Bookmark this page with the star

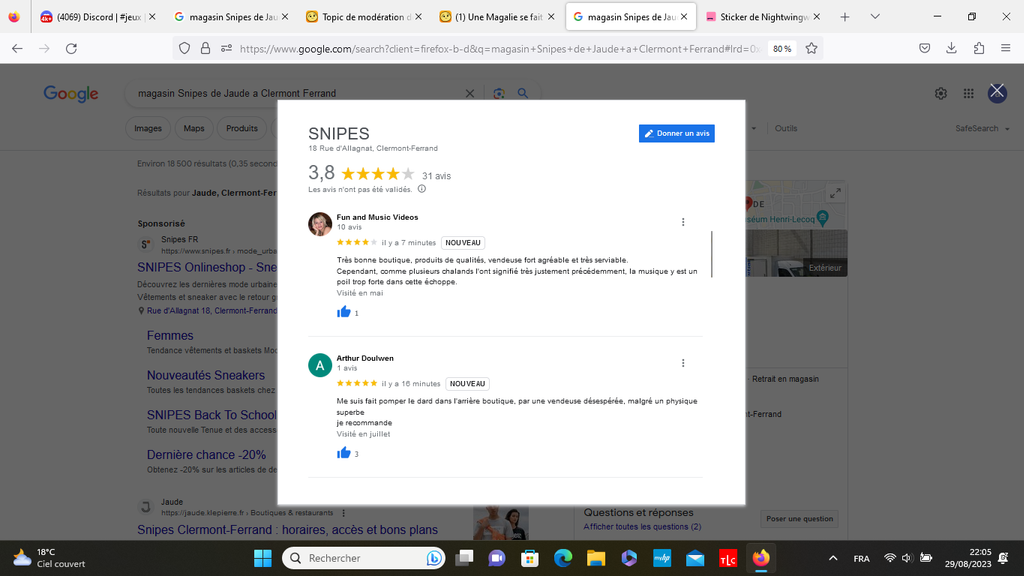(811, 48)
